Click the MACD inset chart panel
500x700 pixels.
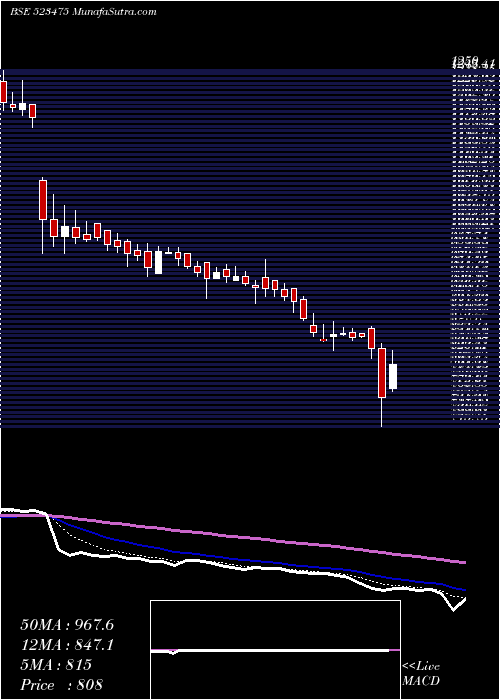tap(275, 650)
